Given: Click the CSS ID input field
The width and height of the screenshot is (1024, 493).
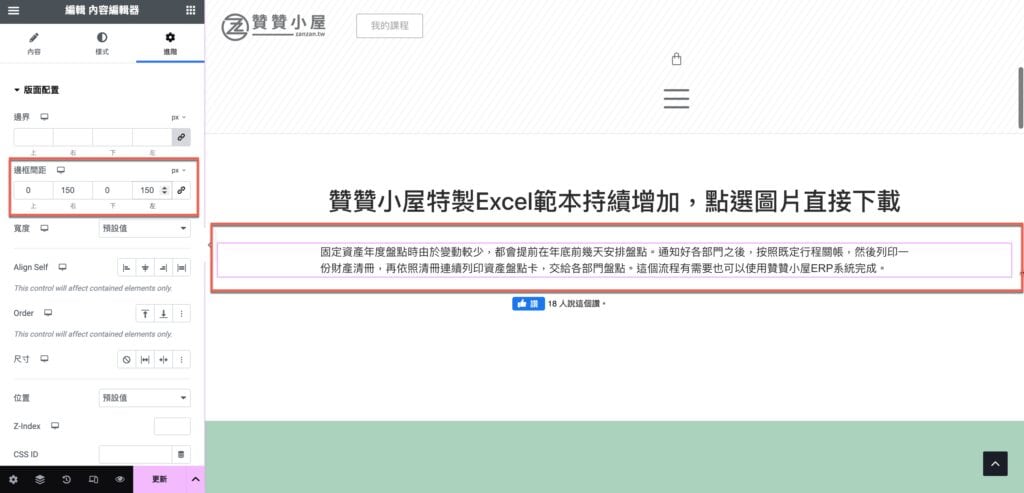Looking at the screenshot, I should pyautogui.click(x=135, y=454).
